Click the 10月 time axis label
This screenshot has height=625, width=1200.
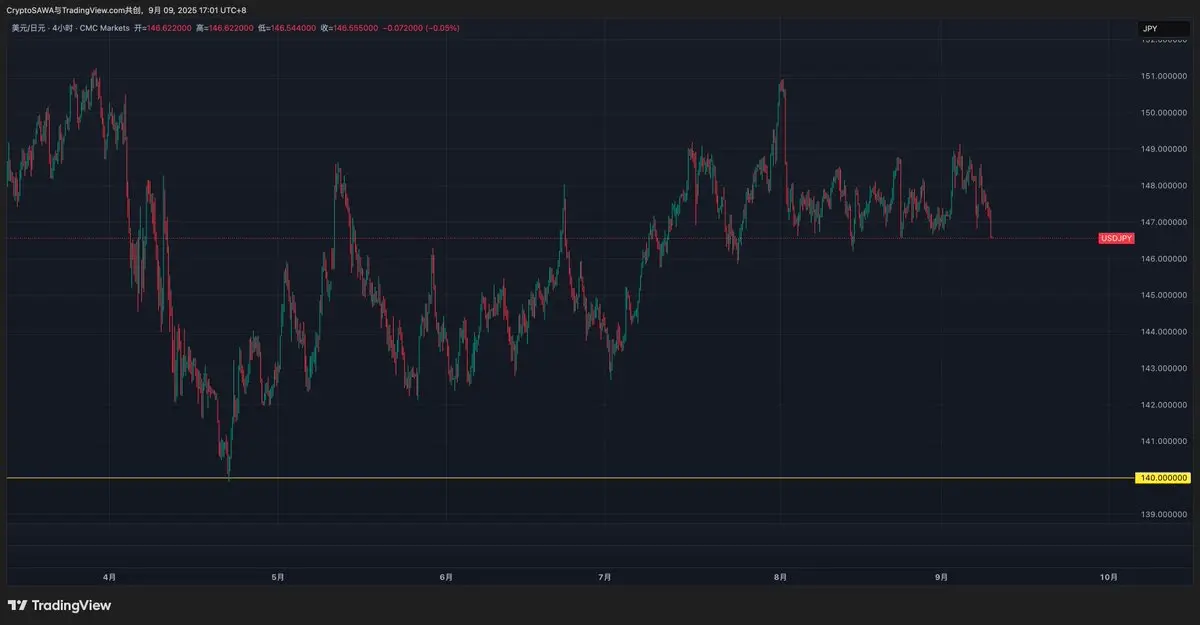(1108, 577)
